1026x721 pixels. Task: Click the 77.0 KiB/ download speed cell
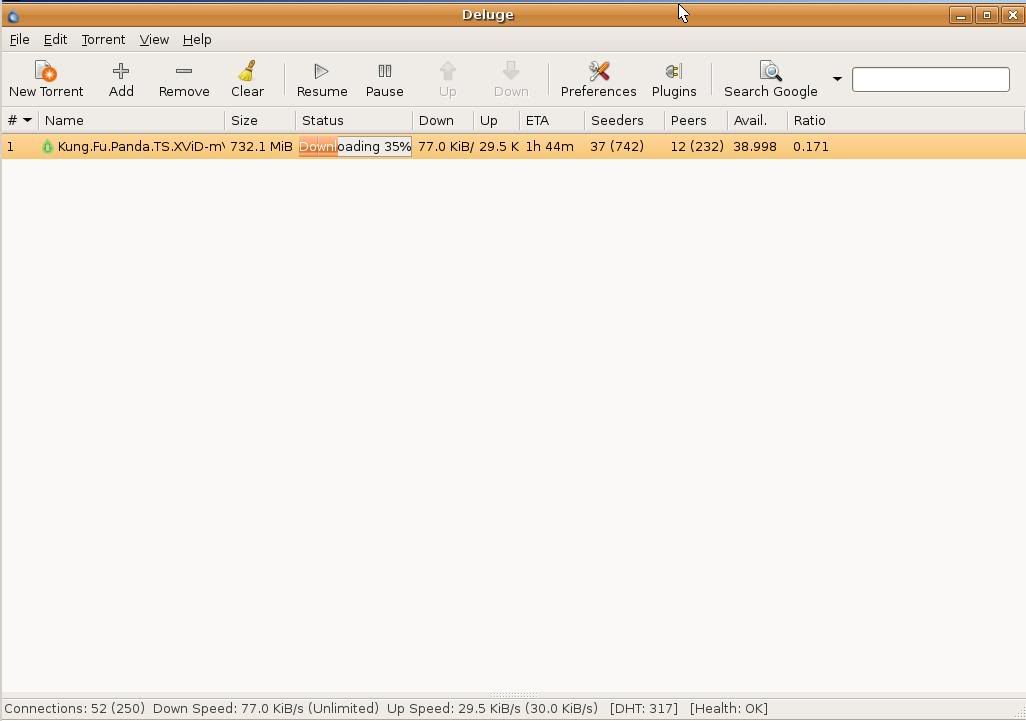pos(446,147)
